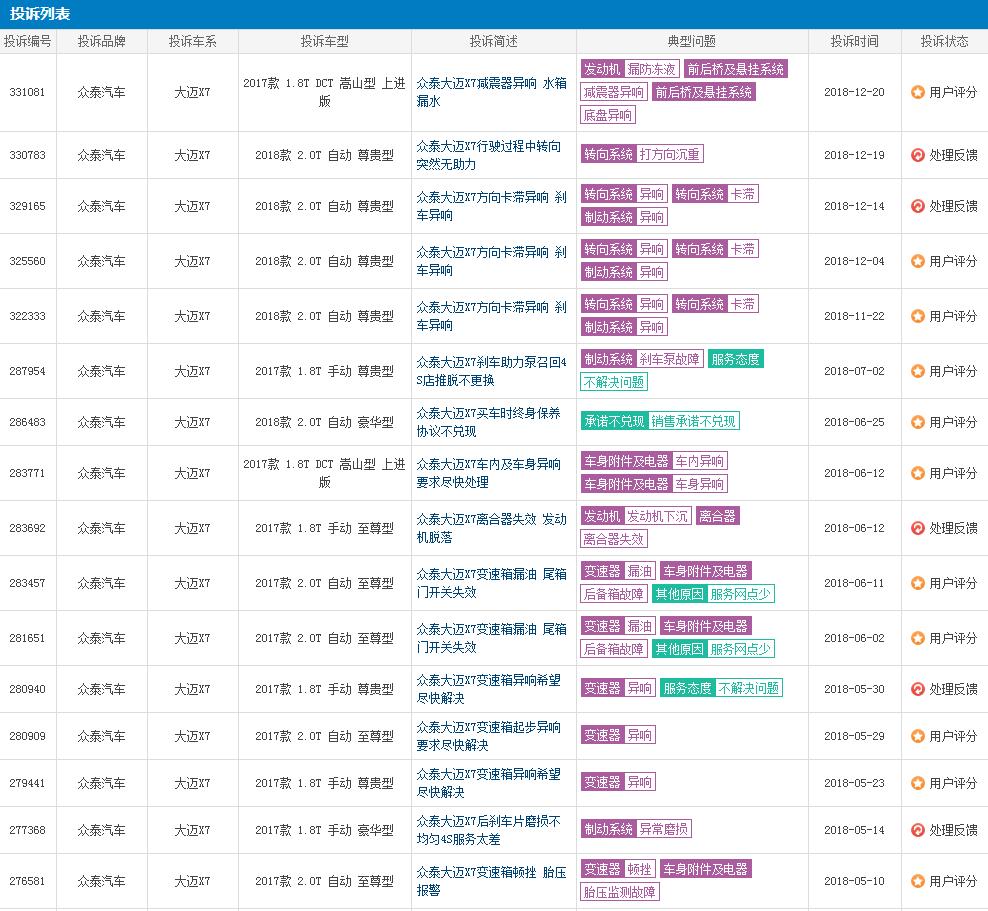
Task: Click the 底盘异响 tag in row 331081
Action: [x=608, y=115]
